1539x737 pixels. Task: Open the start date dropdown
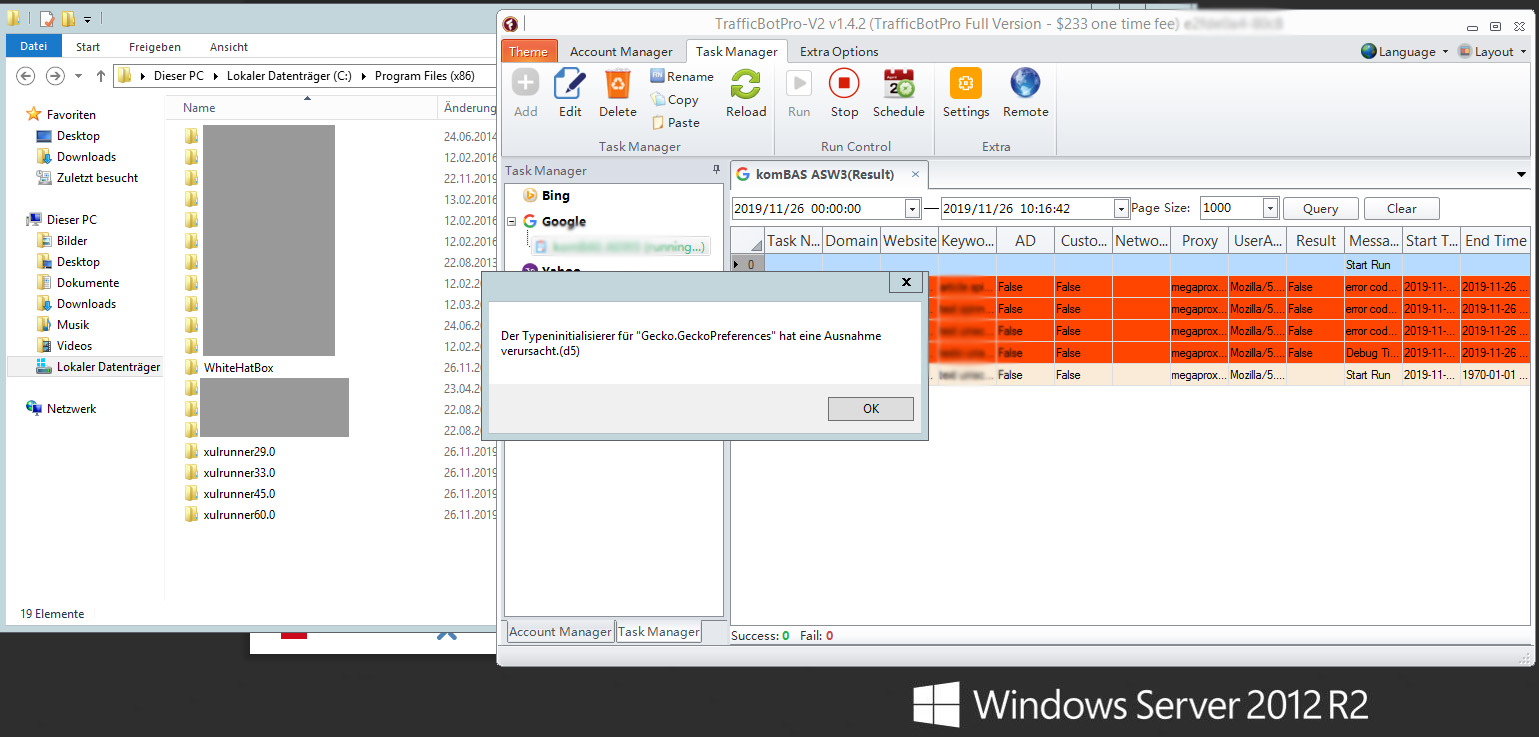pos(912,208)
